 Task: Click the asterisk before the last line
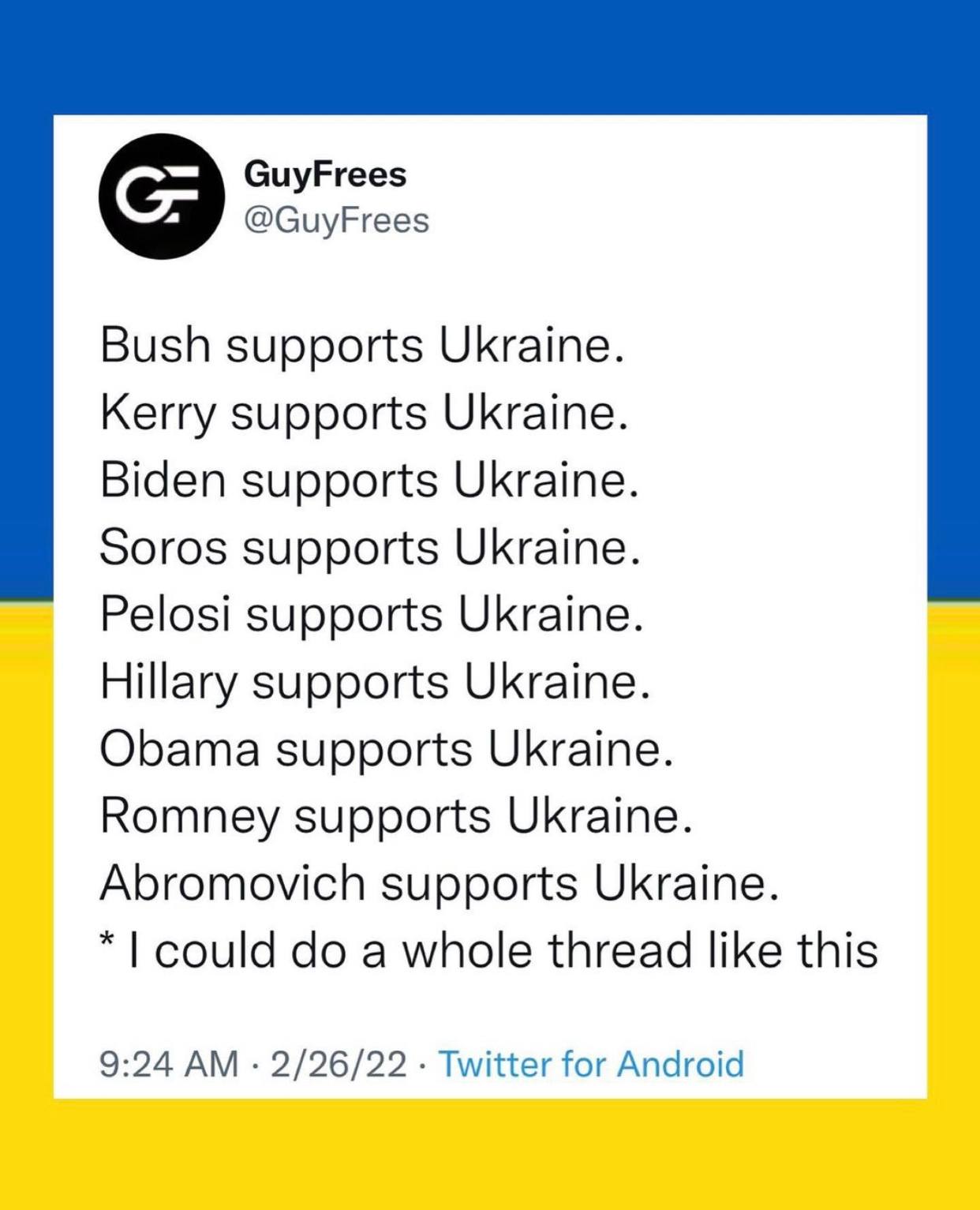108,942
